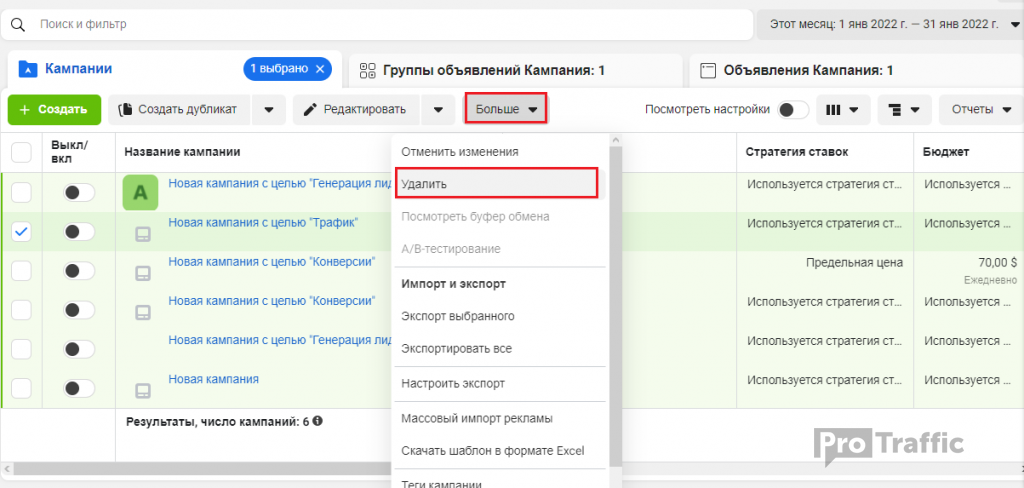The height and width of the screenshot is (488, 1024).
Task: Click the 'Поиск и фильтр' search field
Action: click(x=376, y=25)
